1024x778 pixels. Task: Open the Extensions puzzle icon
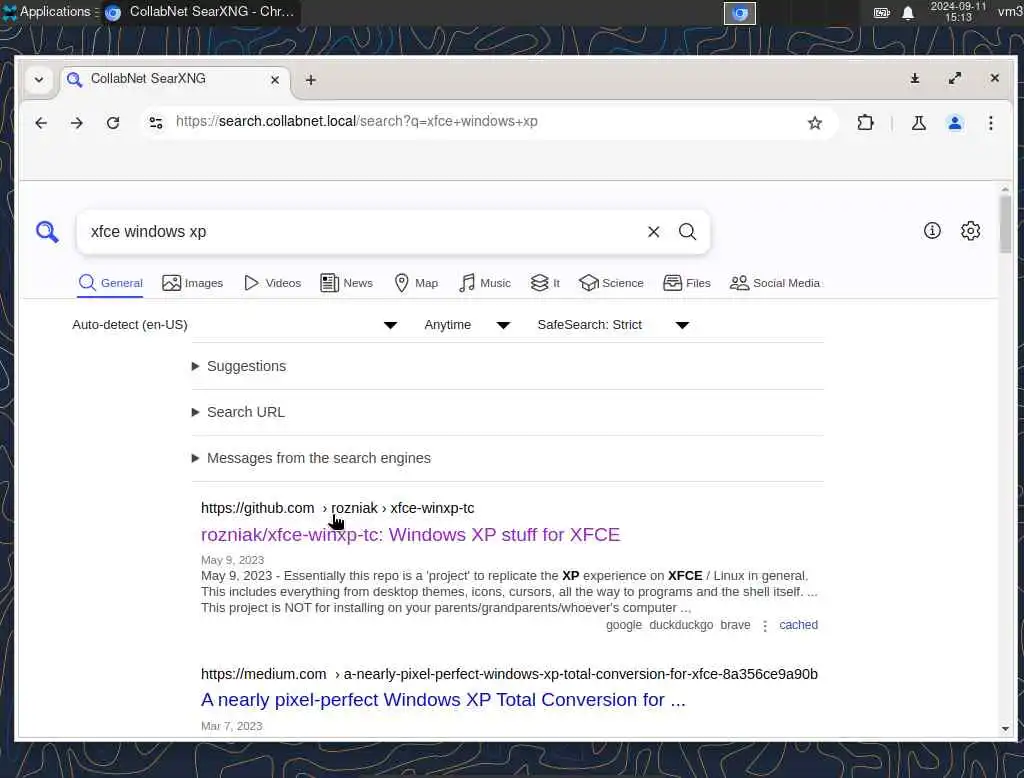tap(865, 123)
